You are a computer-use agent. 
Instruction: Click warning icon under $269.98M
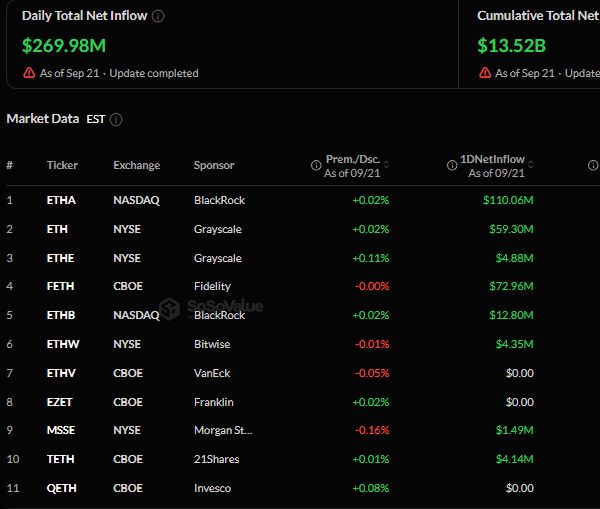29,73
